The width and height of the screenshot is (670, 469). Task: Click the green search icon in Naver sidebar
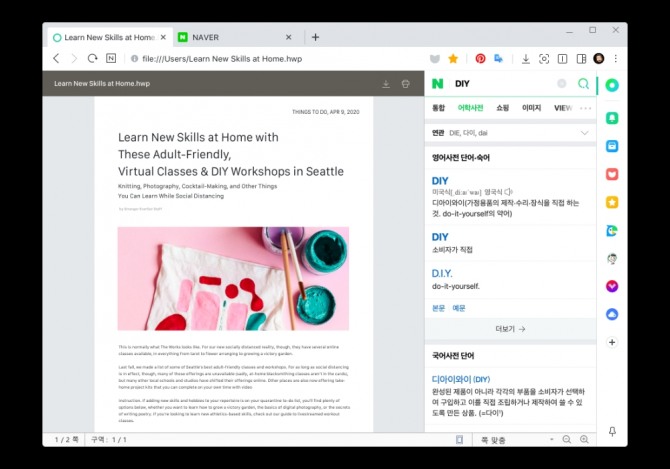pyautogui.click(x=584, y=84)
